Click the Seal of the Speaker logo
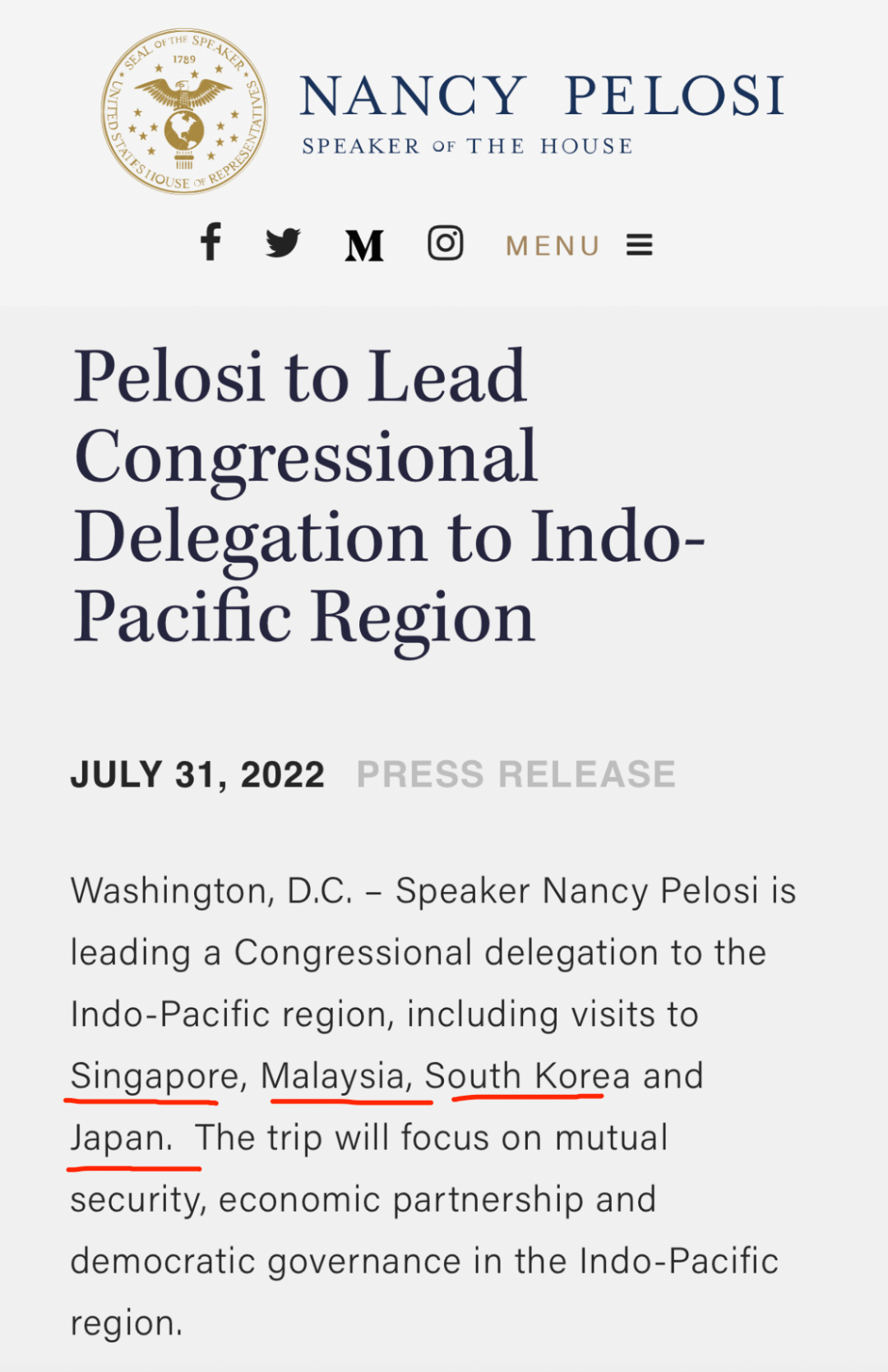 (x=184, y=112)
